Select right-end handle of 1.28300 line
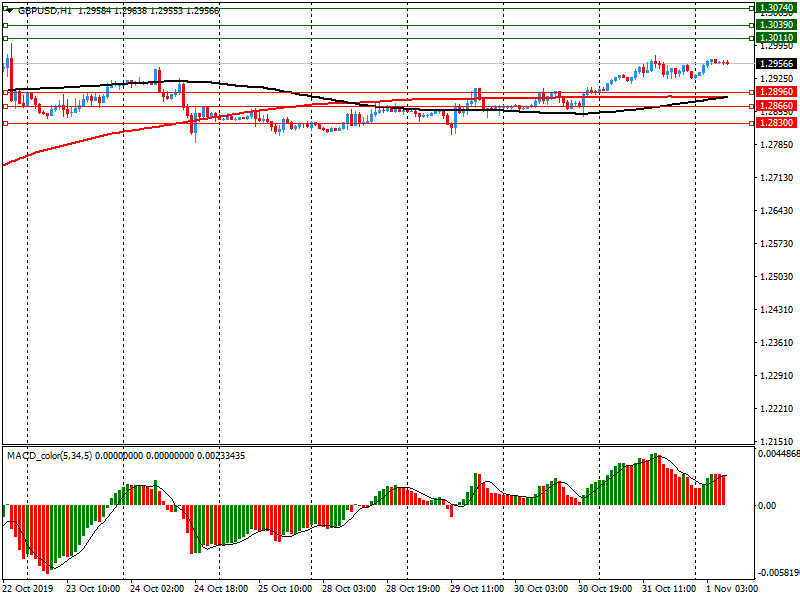This screenshot has width=800, height=600. (751, 124)
